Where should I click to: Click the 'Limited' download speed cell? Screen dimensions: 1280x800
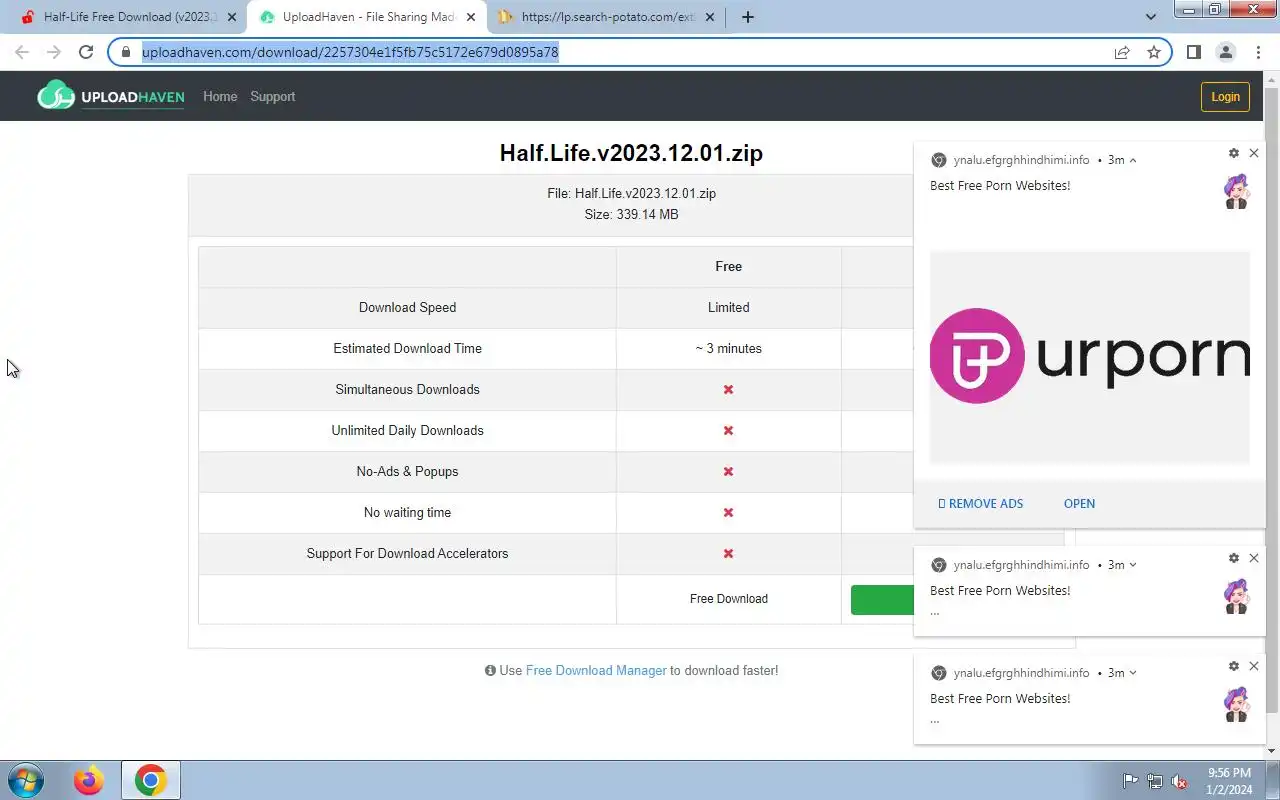(729, 308)
